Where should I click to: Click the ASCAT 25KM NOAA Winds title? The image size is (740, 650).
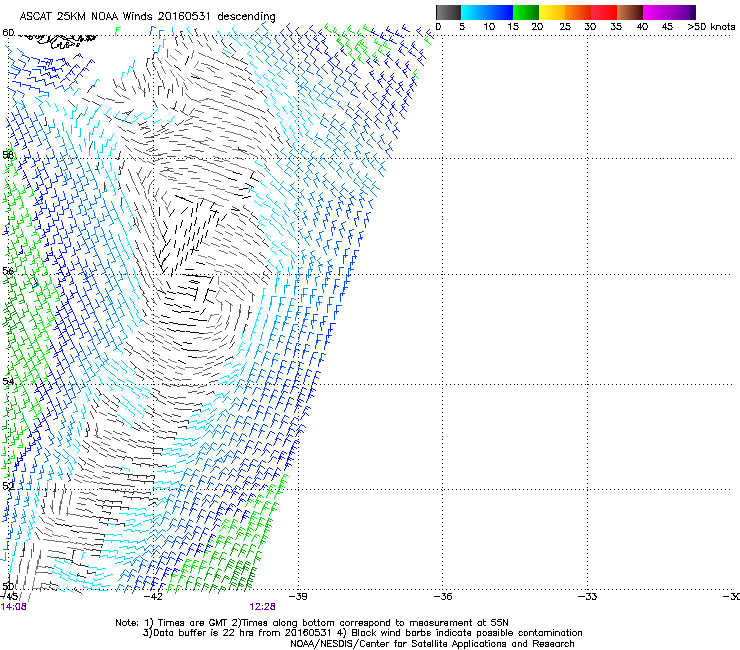click(147, 16)
